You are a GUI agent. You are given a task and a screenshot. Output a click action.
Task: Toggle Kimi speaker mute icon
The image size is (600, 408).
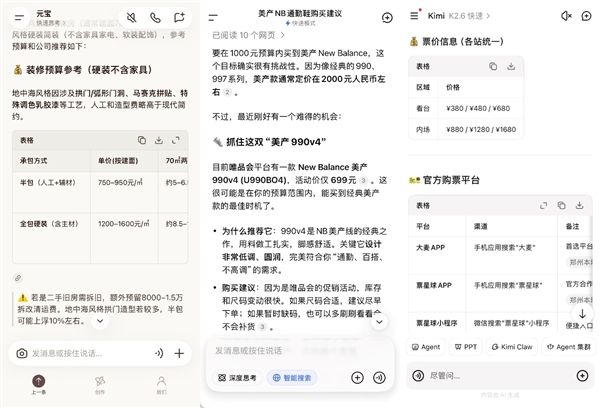pyautogui.click(x=566, y=16)
